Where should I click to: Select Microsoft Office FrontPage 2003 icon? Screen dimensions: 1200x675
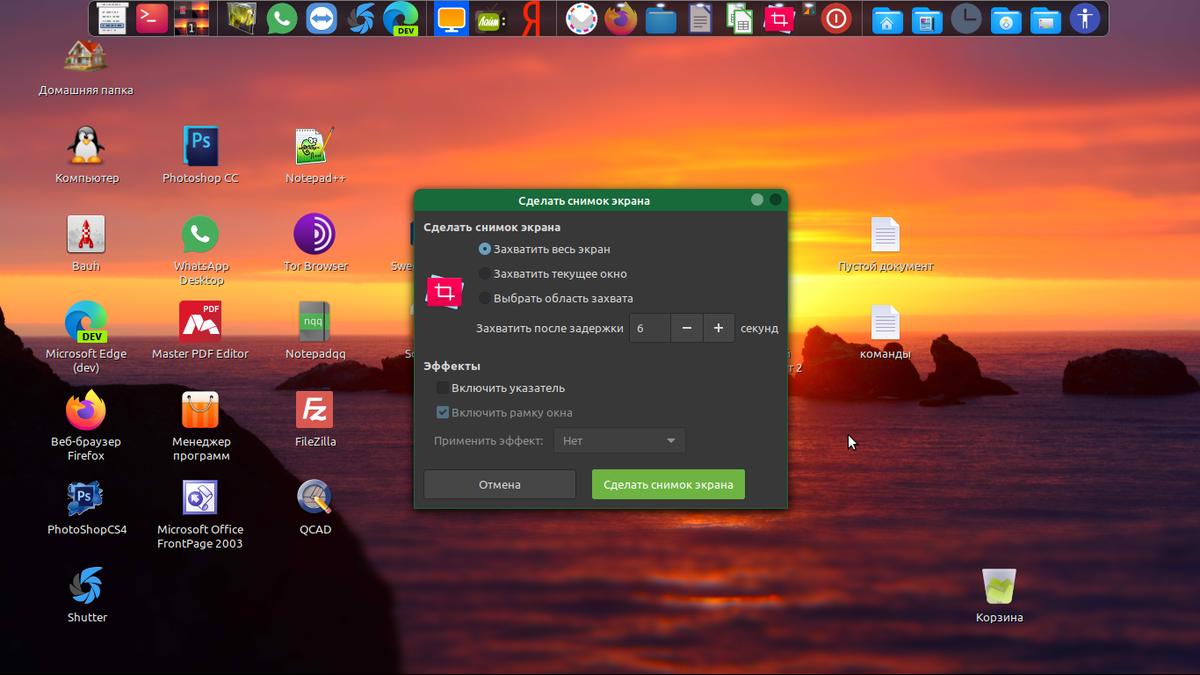coord(200,514)
